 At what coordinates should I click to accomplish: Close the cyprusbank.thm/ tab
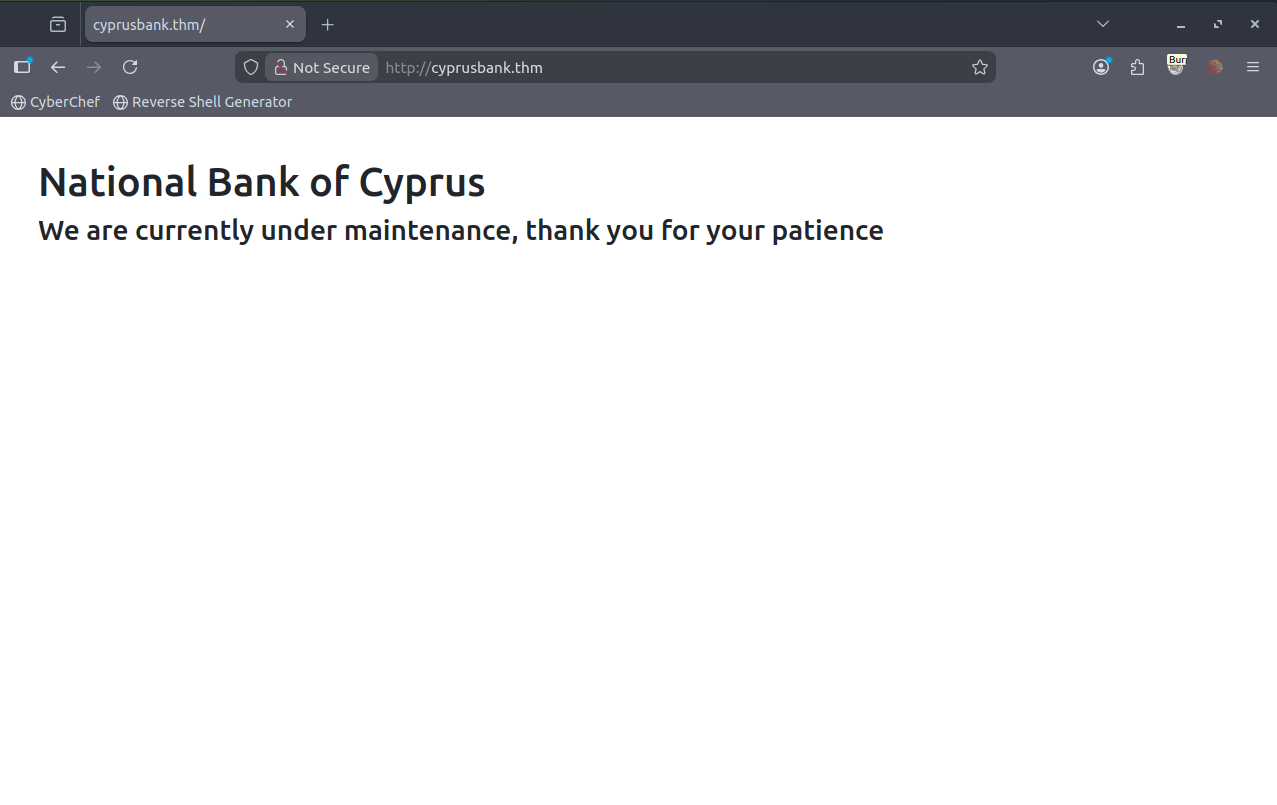(x=290, y=25)
